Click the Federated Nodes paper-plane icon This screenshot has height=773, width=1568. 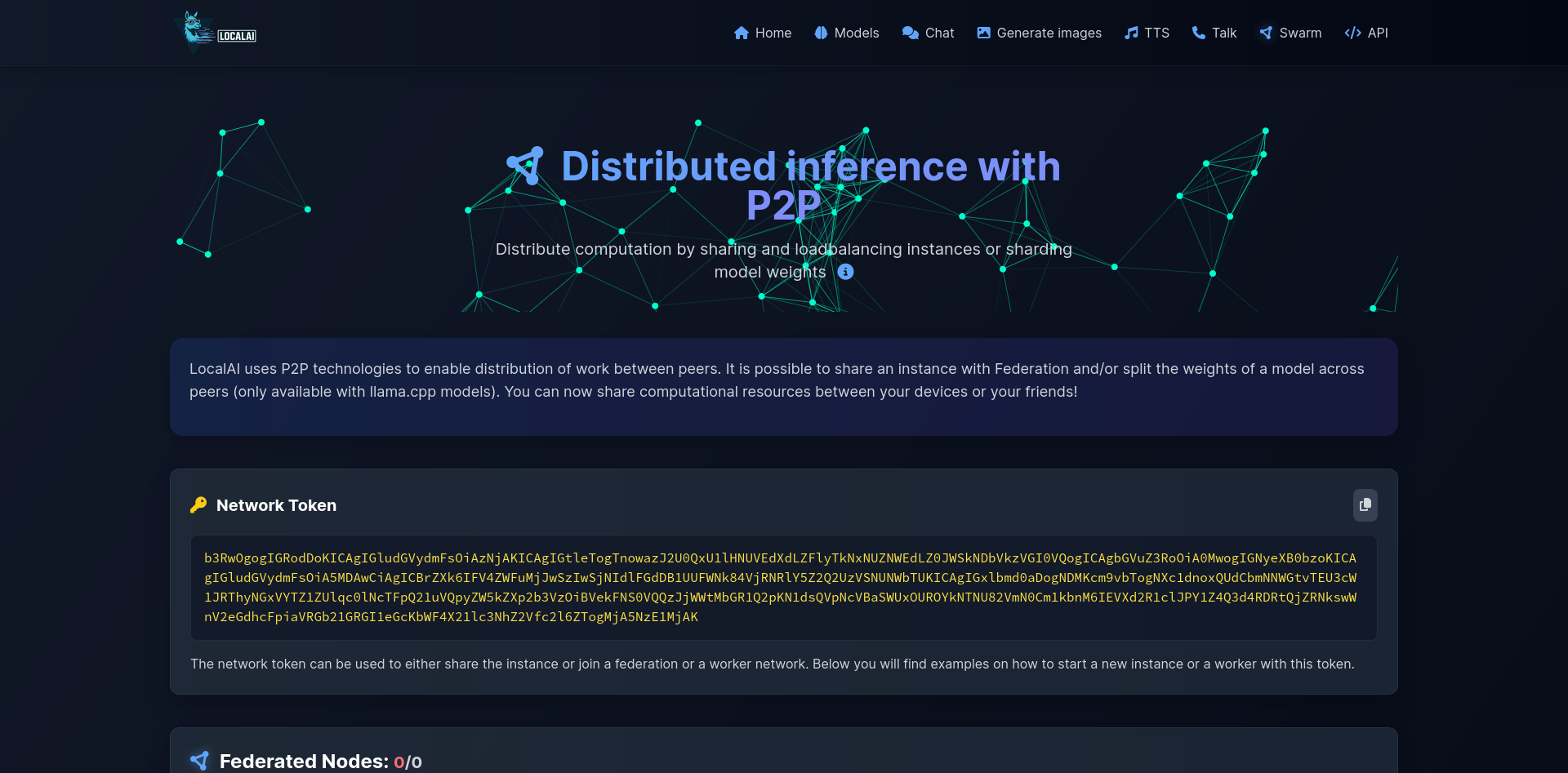(199, 760)
